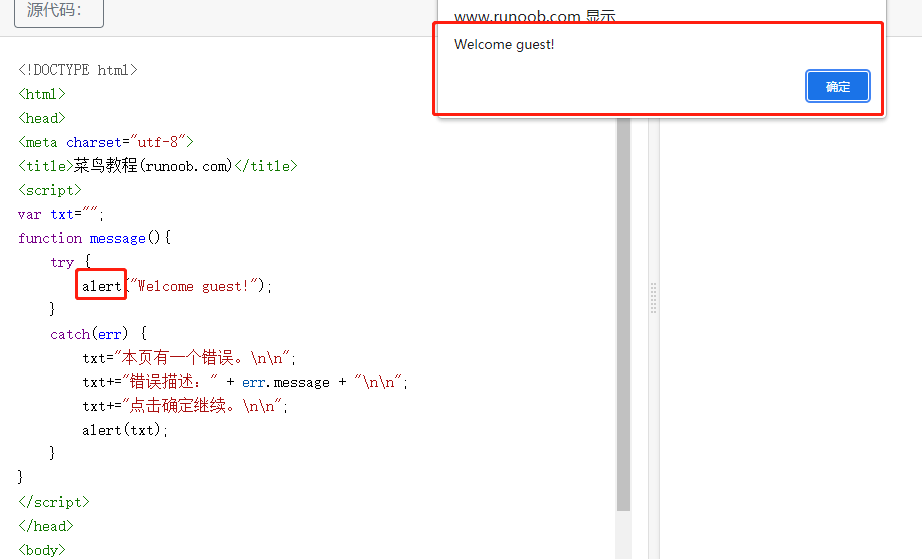Click the "<body>" tag line
The height and width of the screenshot is (559, 922).
click(x=42, y=550)
